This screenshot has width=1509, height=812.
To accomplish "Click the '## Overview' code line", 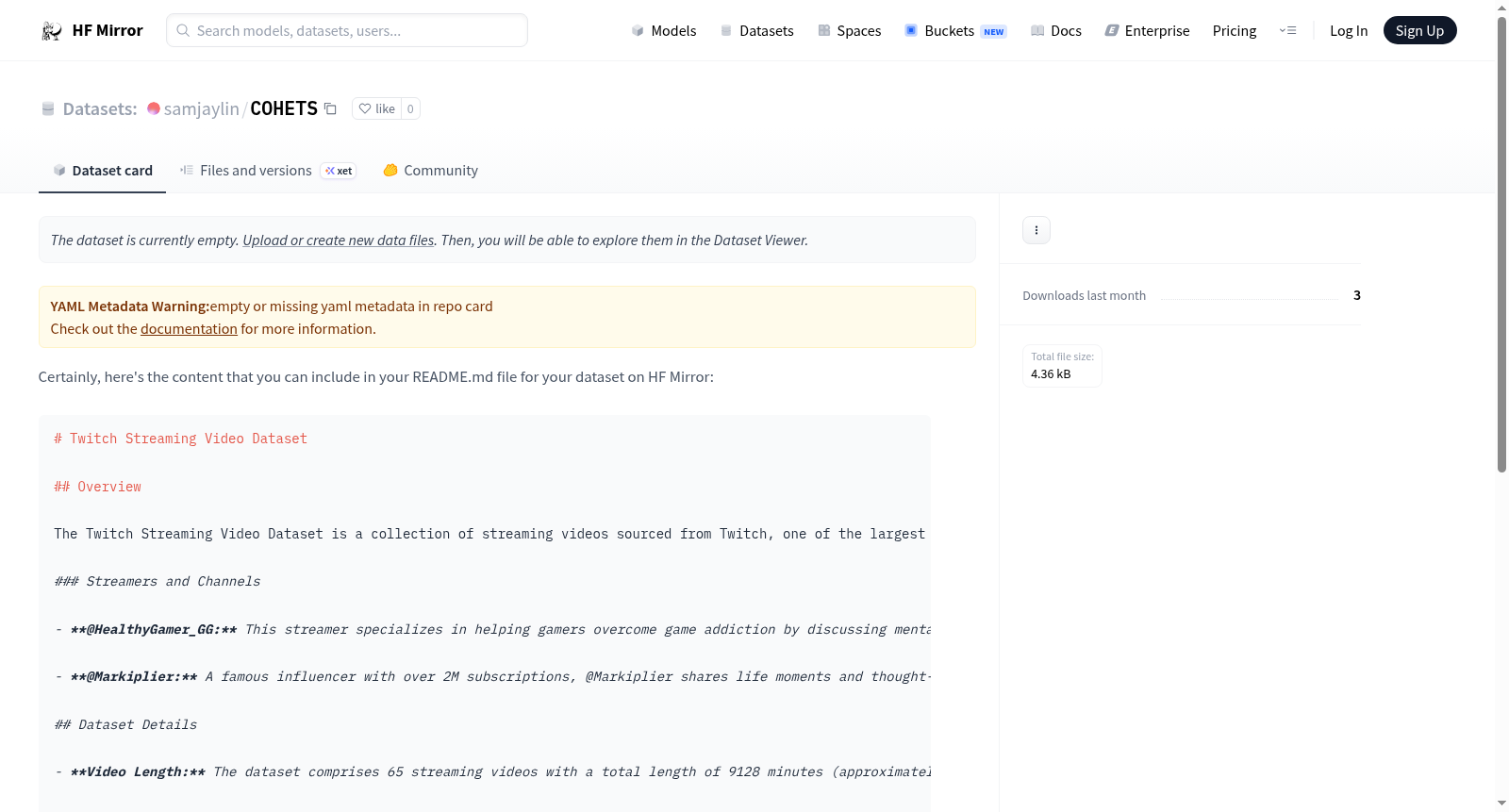I will coord(97,487).
